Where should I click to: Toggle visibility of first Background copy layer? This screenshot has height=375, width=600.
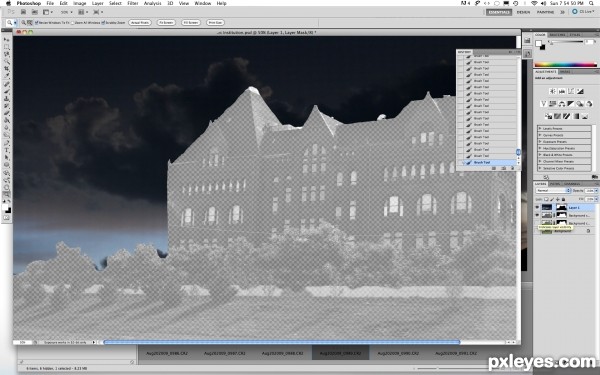[x=537, y=215]
